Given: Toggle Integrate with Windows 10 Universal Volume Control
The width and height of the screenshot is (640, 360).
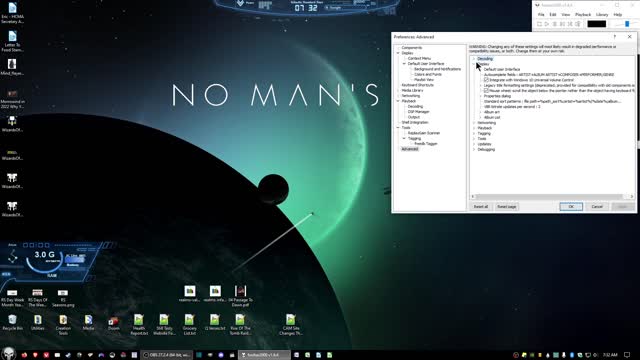Looking at the screenshot, I should click(486, 80).
